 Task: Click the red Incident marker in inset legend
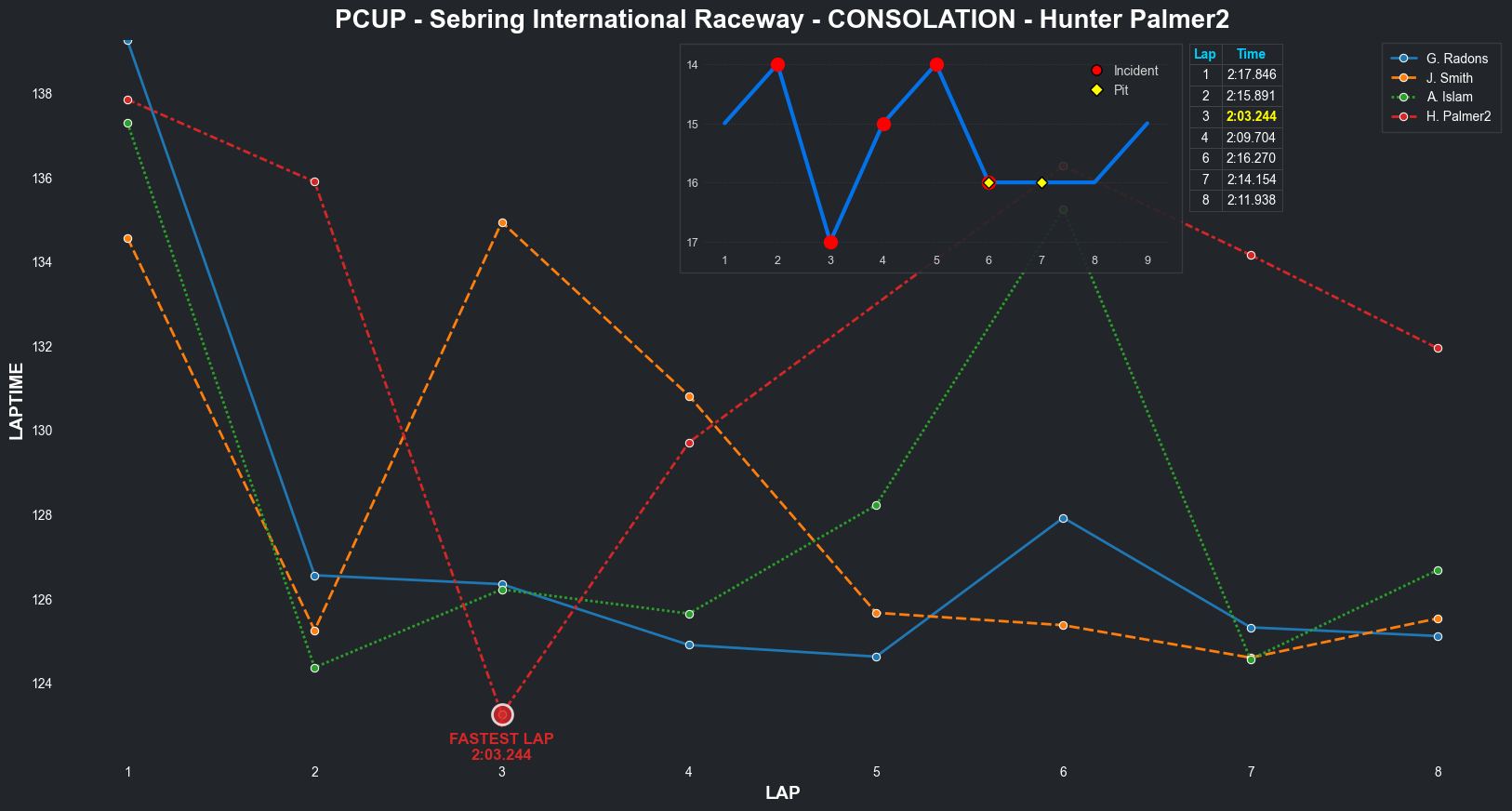point(1096,71)
